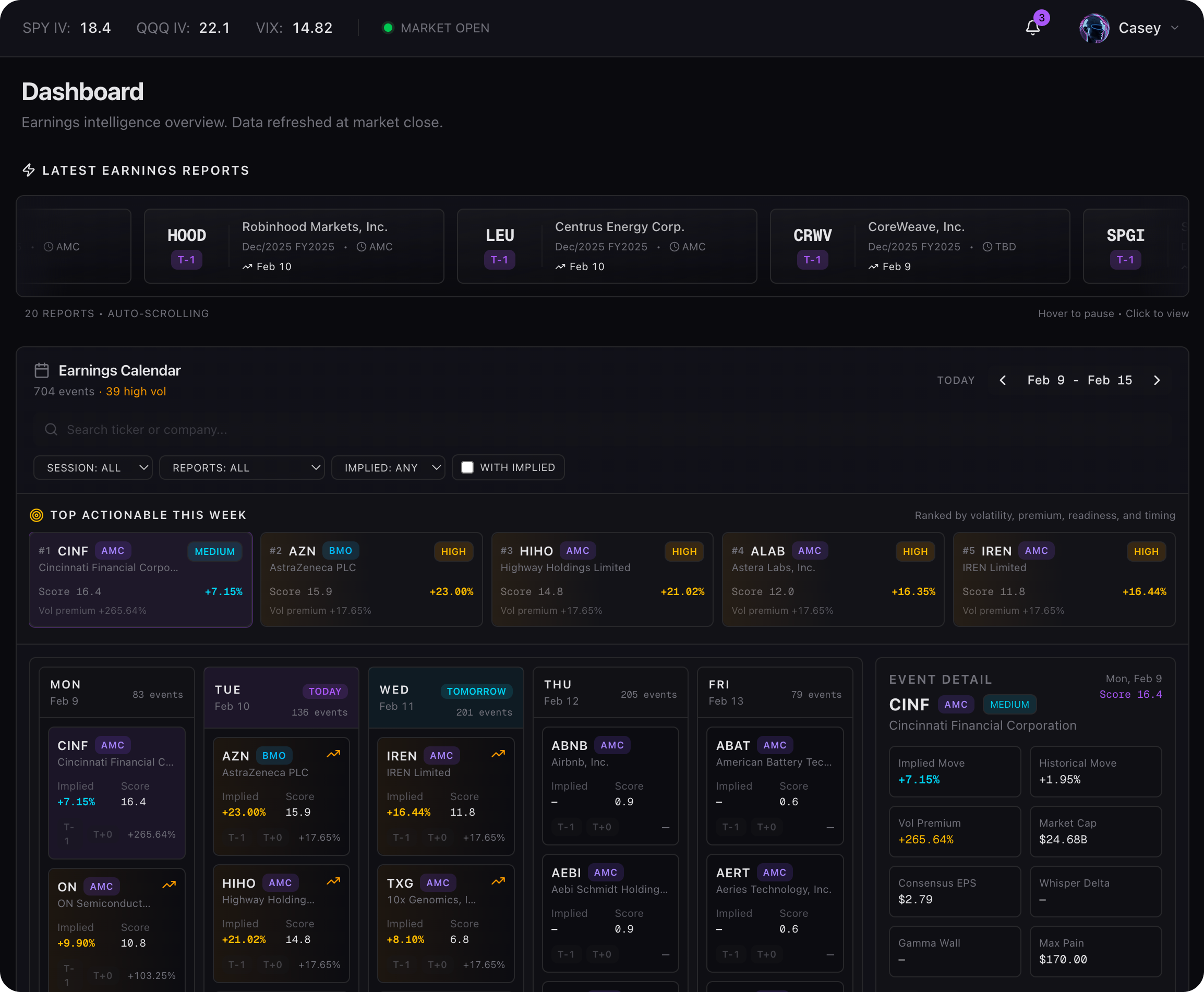Screen dimensions: 1204x992
Task: Select the WED Feb 11 day column header
Action: pos(445,698)
